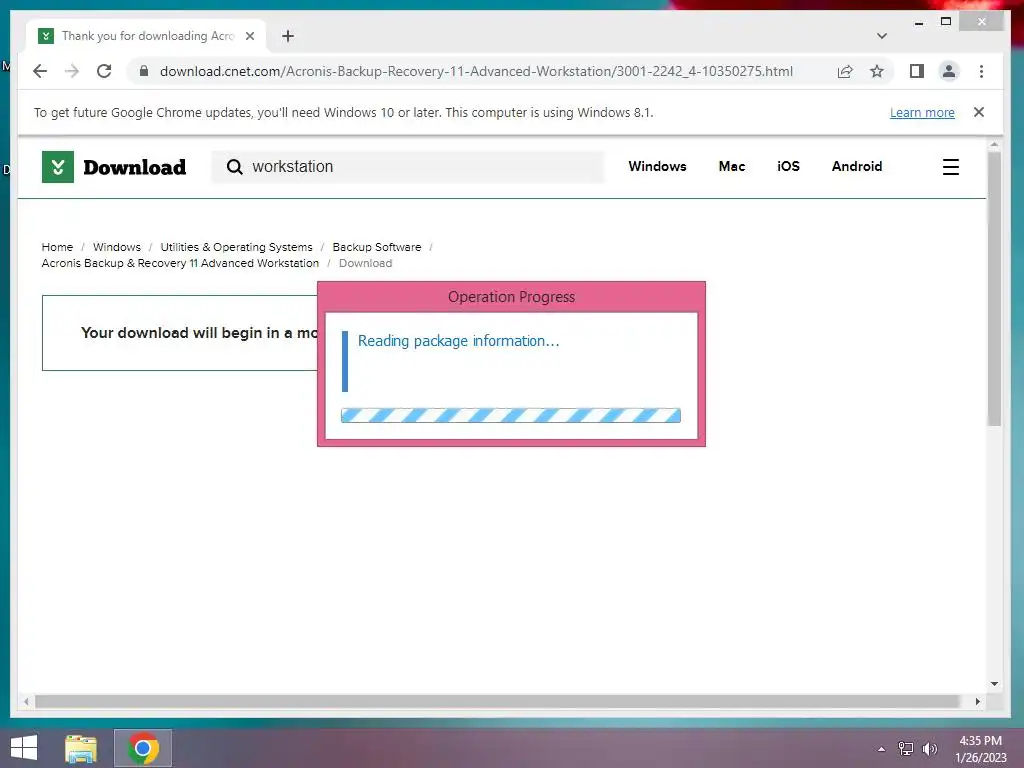This screenshot has height=768, width=1024.
Task: Open the Windows category menu item
Action: click(657, 167)
